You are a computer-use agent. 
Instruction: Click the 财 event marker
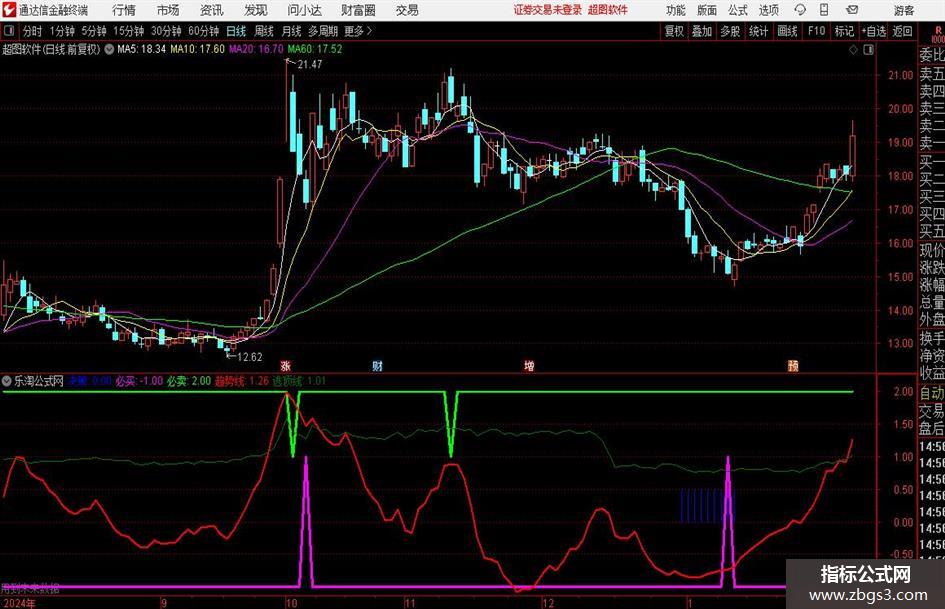377,365
